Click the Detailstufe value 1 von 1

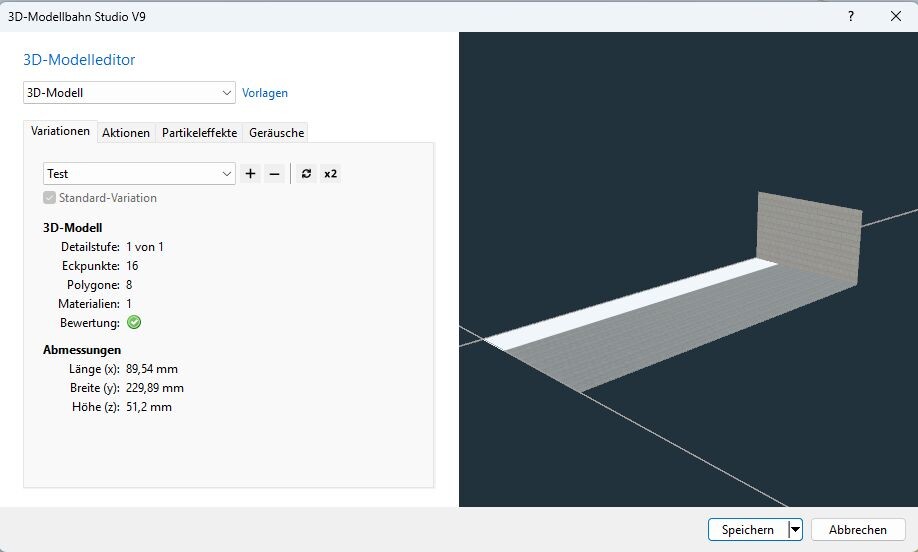(x=145, y=247)
